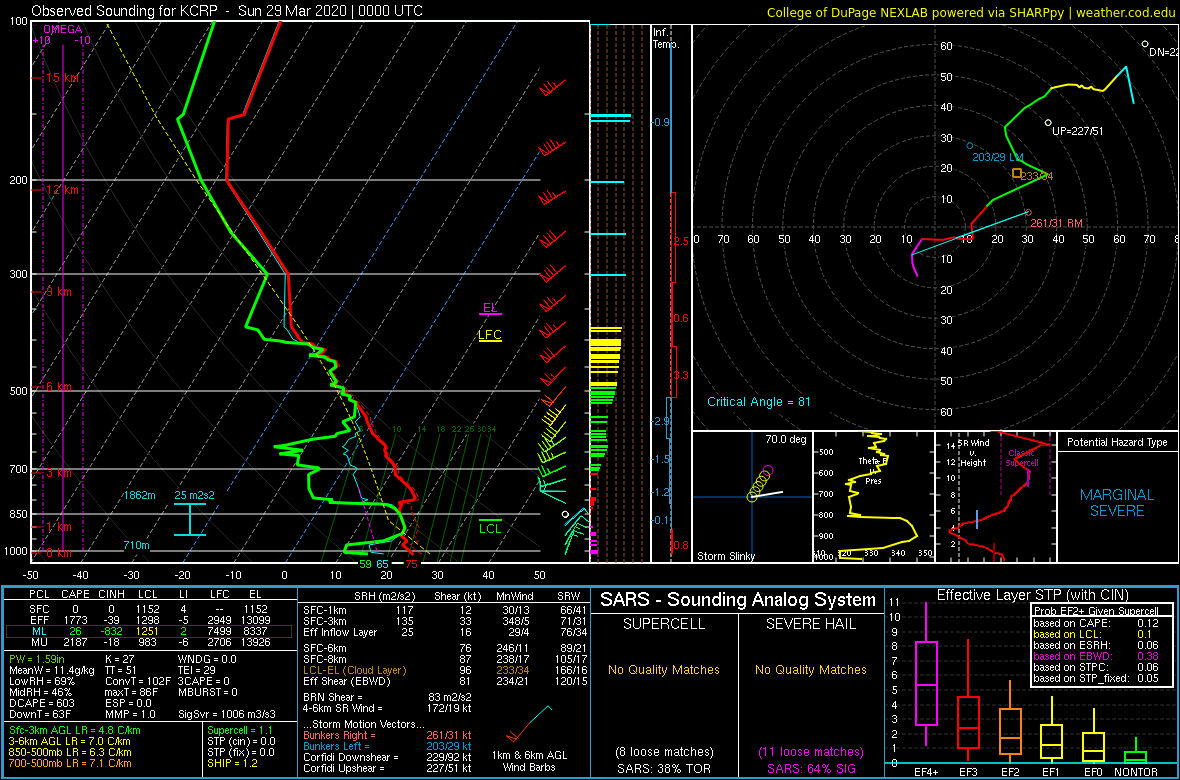The width and height of the screenshot is (1180, 780).
Task: Click the orange "LCL-EL (Cloud Layer)" row
Action: (444, 670)
